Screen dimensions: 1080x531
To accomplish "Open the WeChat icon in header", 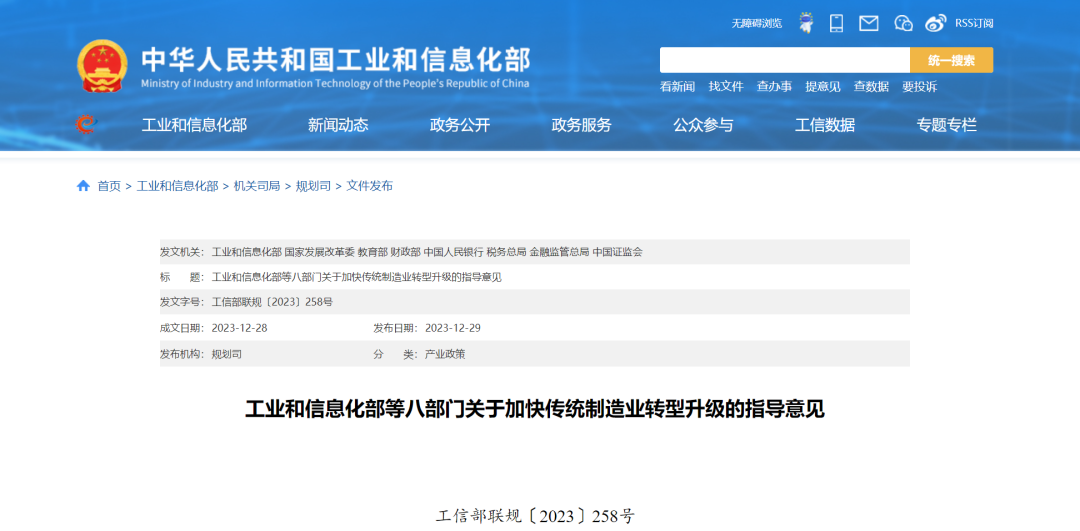I will coord(903,23).
